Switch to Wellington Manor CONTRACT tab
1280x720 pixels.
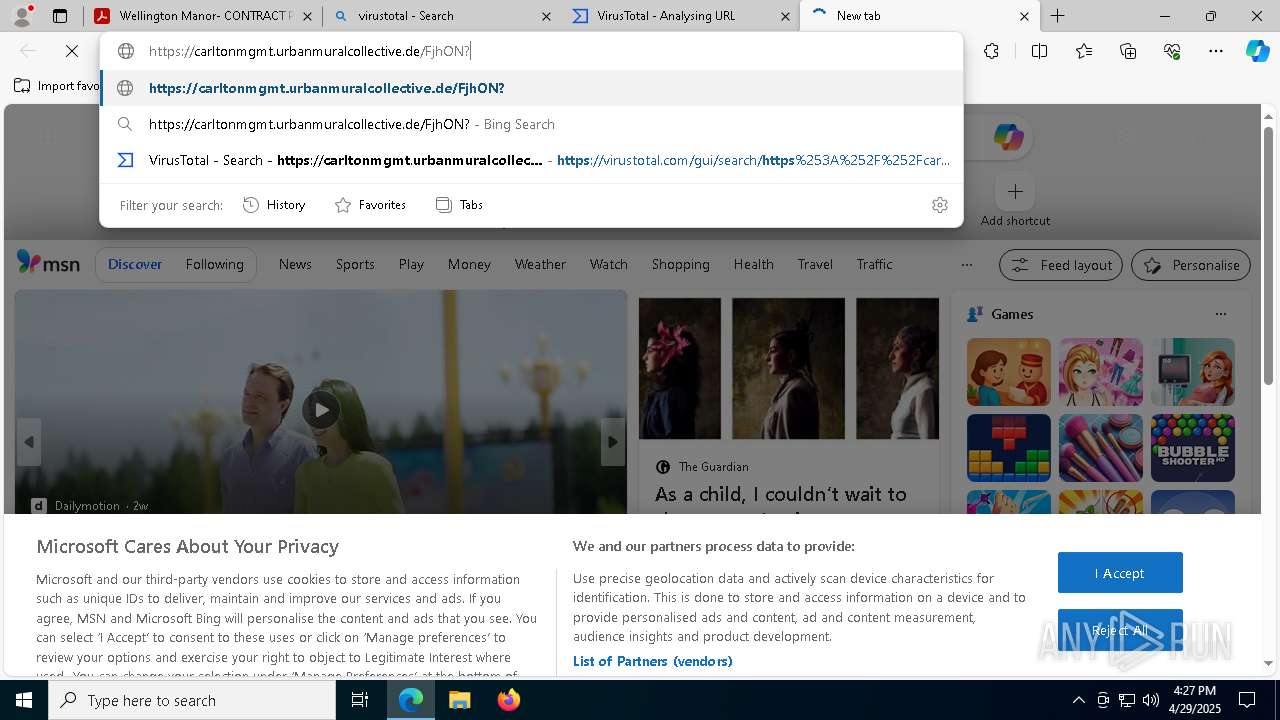coord(204,16)
